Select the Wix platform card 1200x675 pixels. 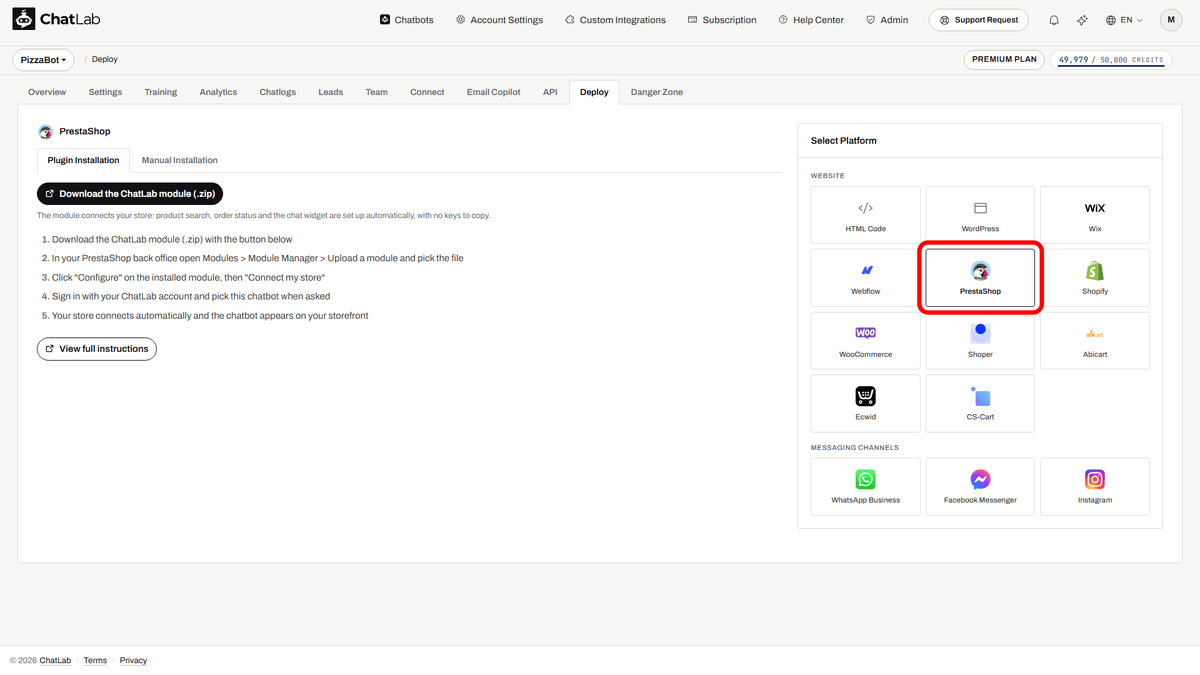pos(1095,215)
